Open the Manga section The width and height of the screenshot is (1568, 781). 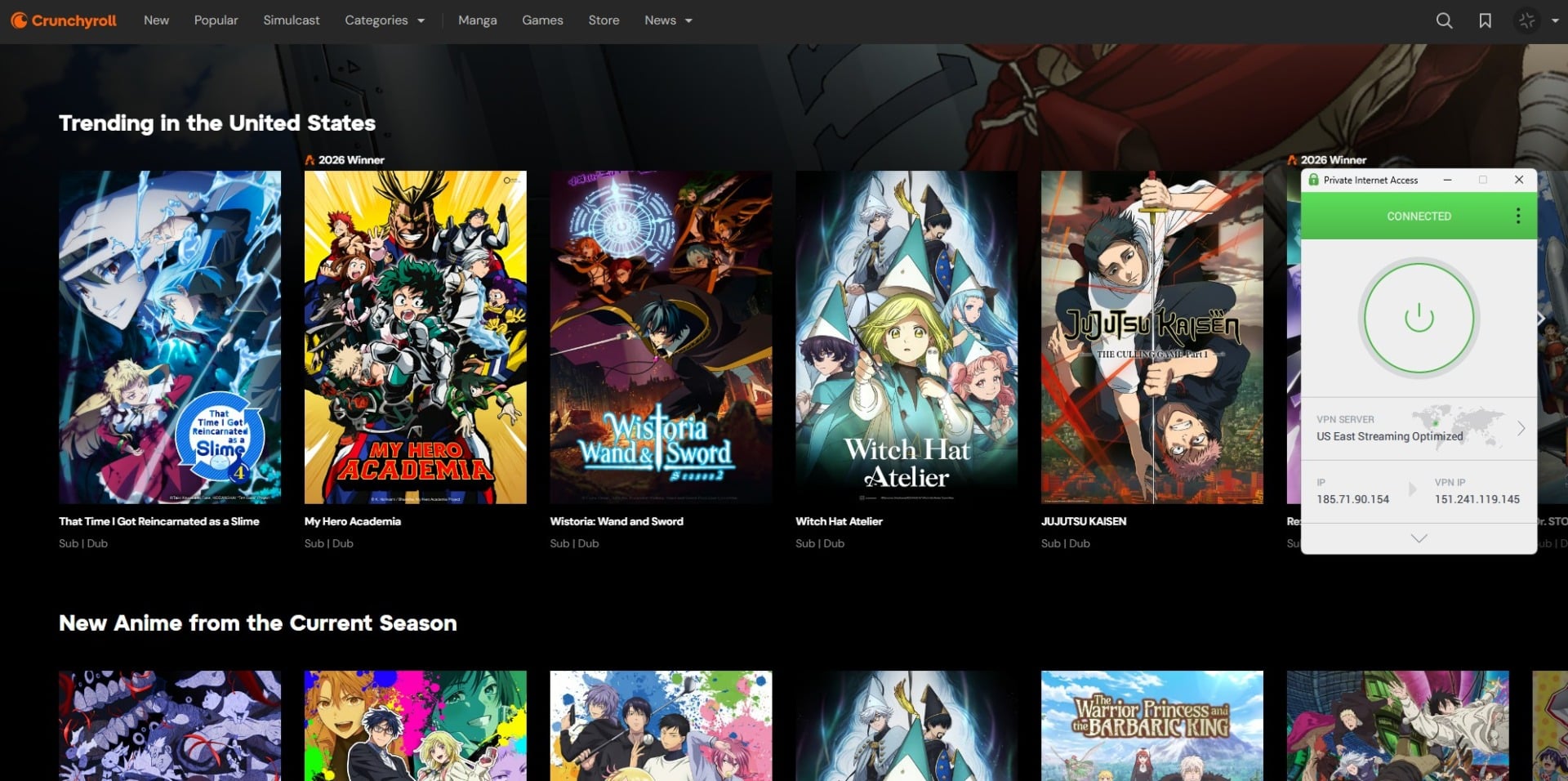(477, 20)
